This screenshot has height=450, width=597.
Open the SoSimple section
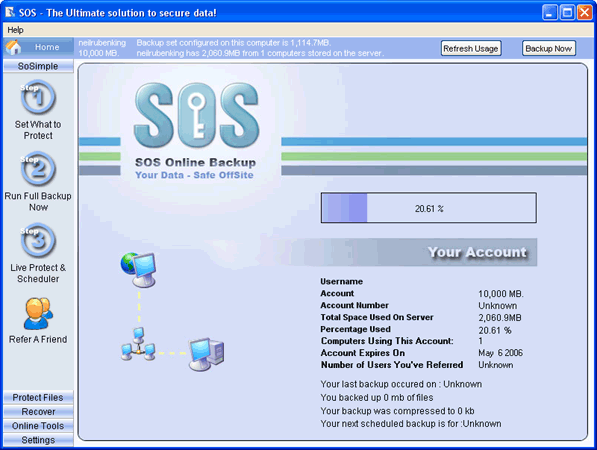coord(38,66)
